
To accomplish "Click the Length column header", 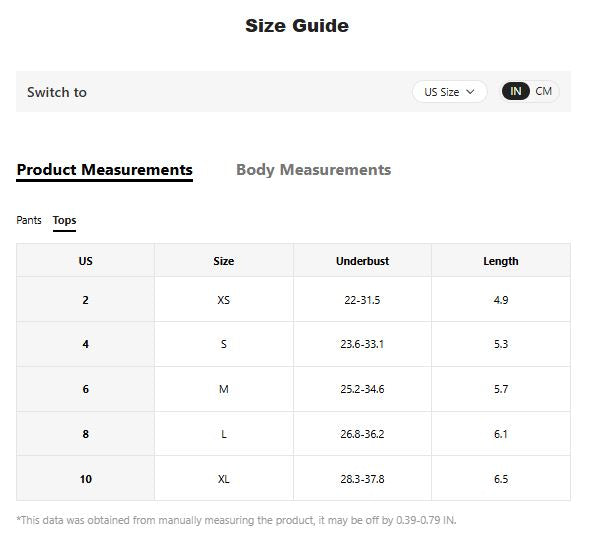I will pos(500,261).
